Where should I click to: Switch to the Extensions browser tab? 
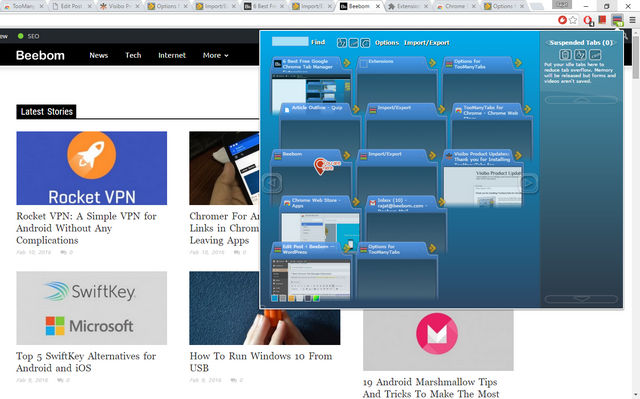tap(408, 6)
